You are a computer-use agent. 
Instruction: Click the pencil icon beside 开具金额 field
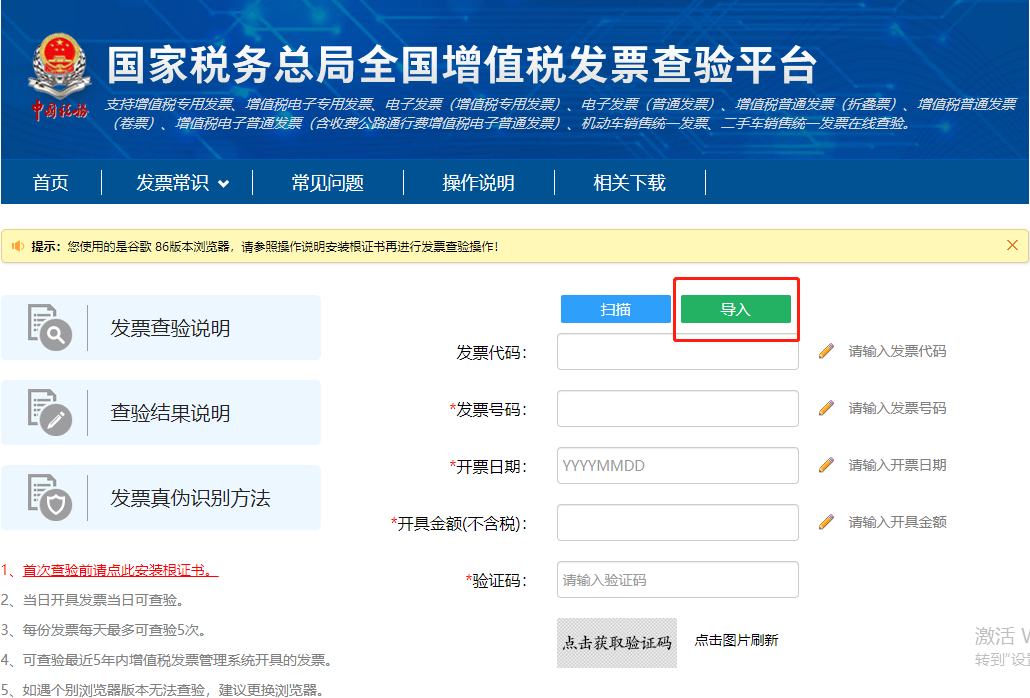826,522
